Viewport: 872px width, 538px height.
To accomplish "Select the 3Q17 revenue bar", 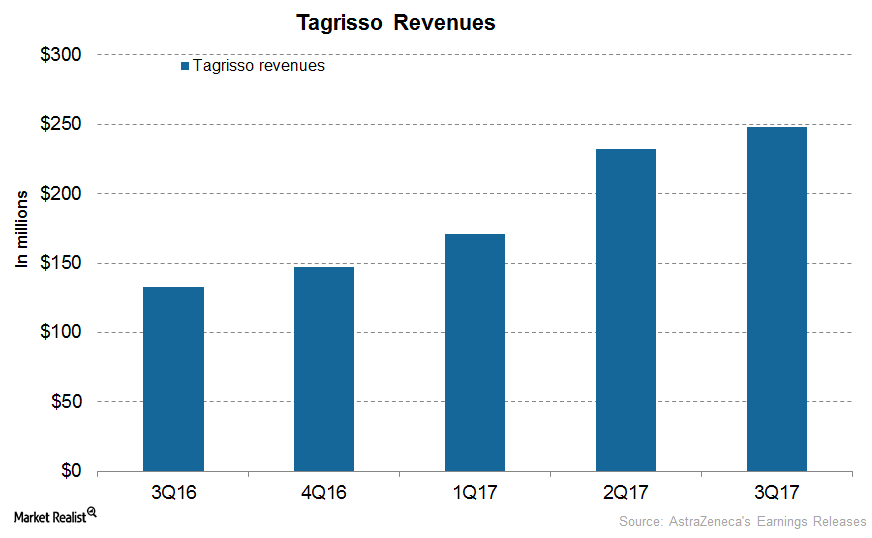I will coord(777,299).
